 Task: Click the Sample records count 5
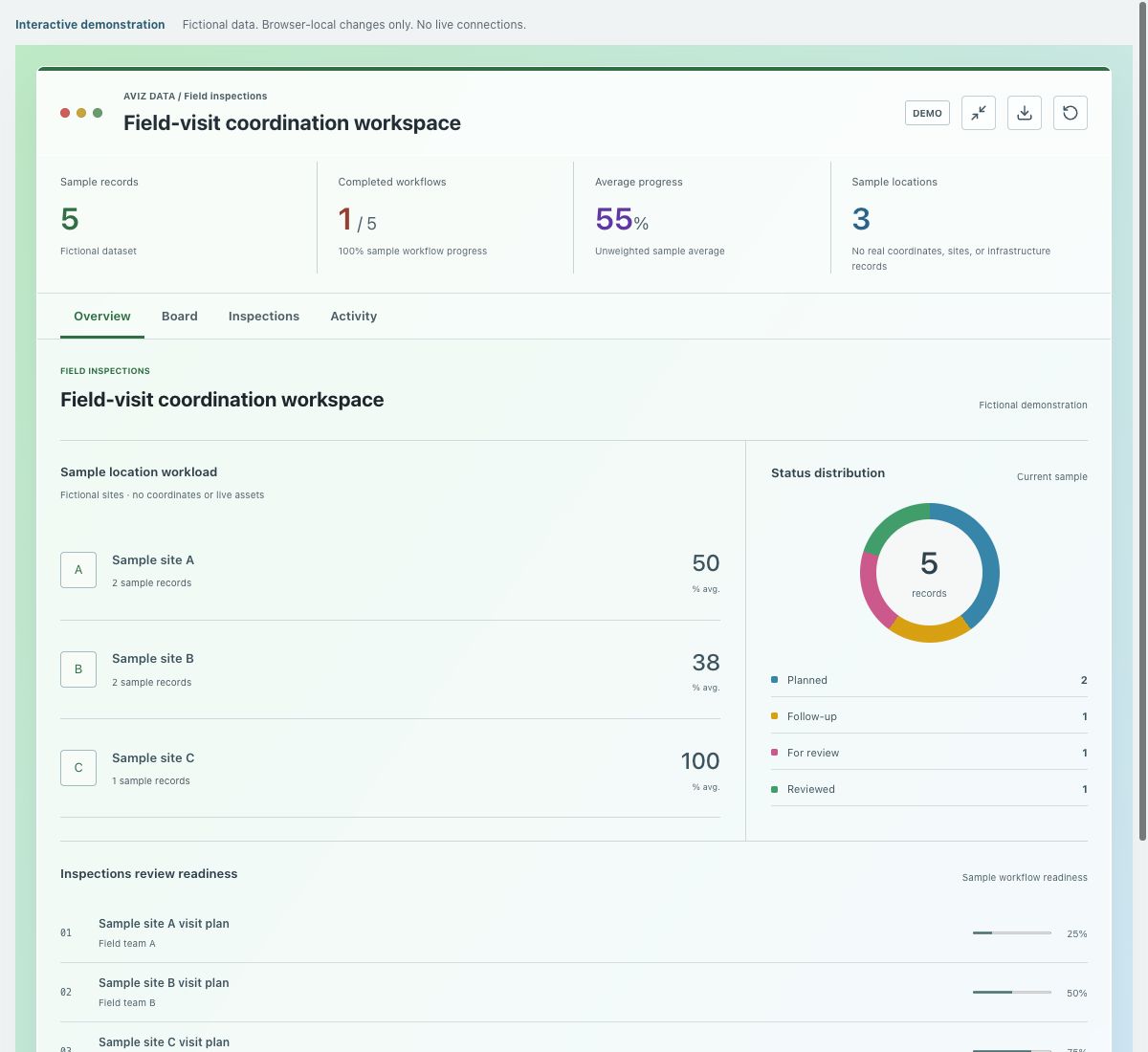[70, 219]
